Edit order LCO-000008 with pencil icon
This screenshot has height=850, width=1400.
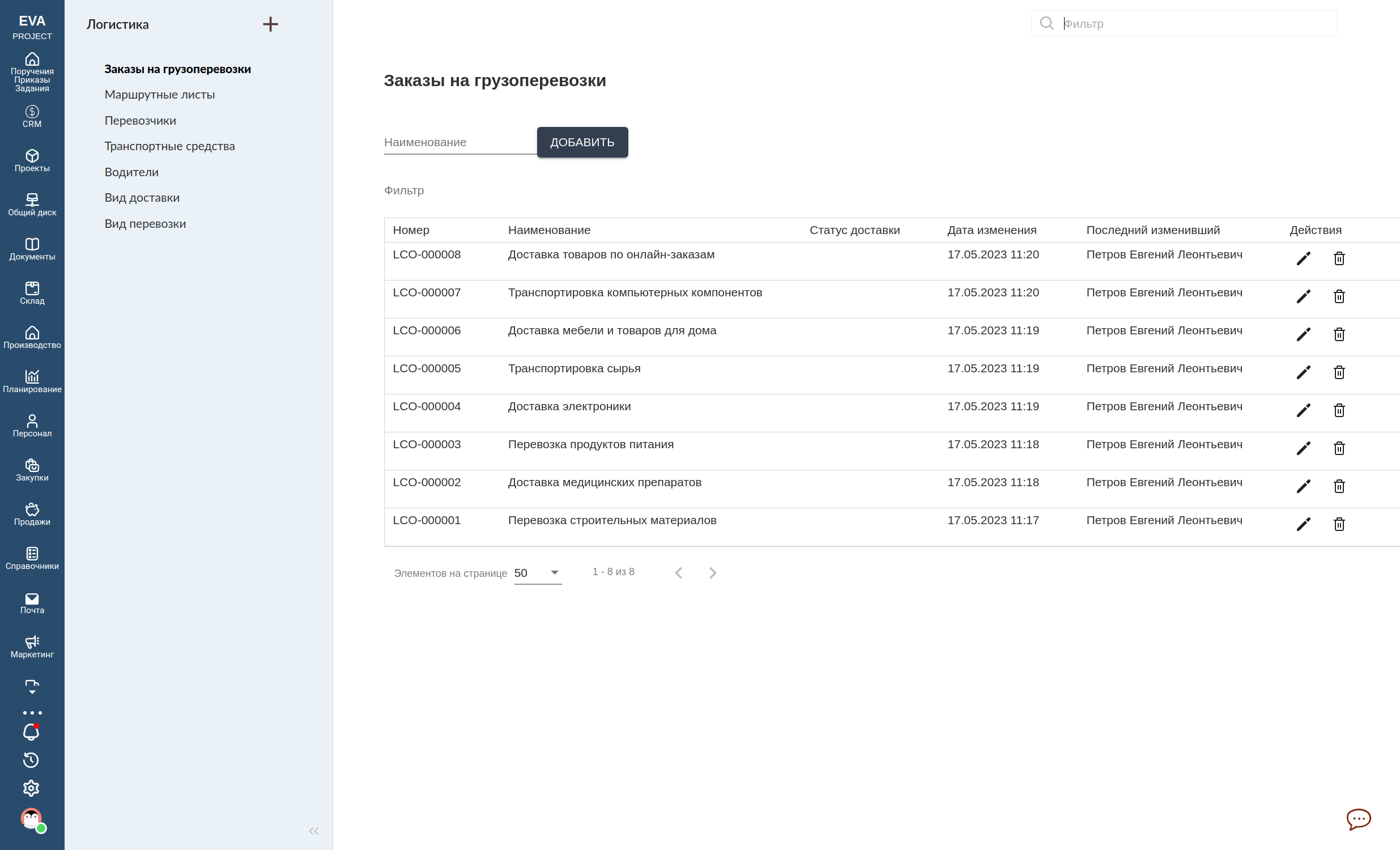tap(1304, 258)
